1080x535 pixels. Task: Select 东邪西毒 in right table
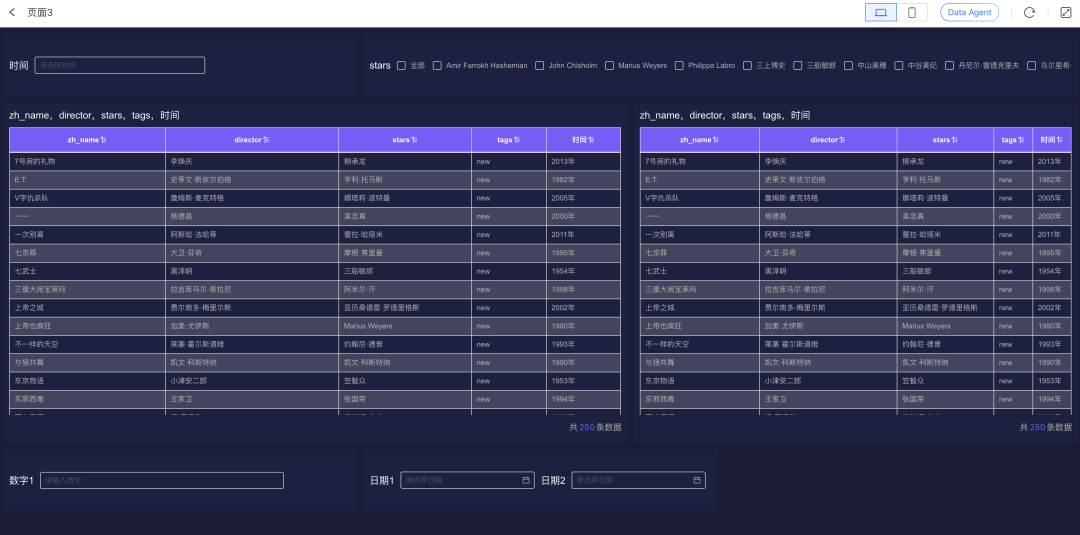pyautogui.click(x=660, y=399)
